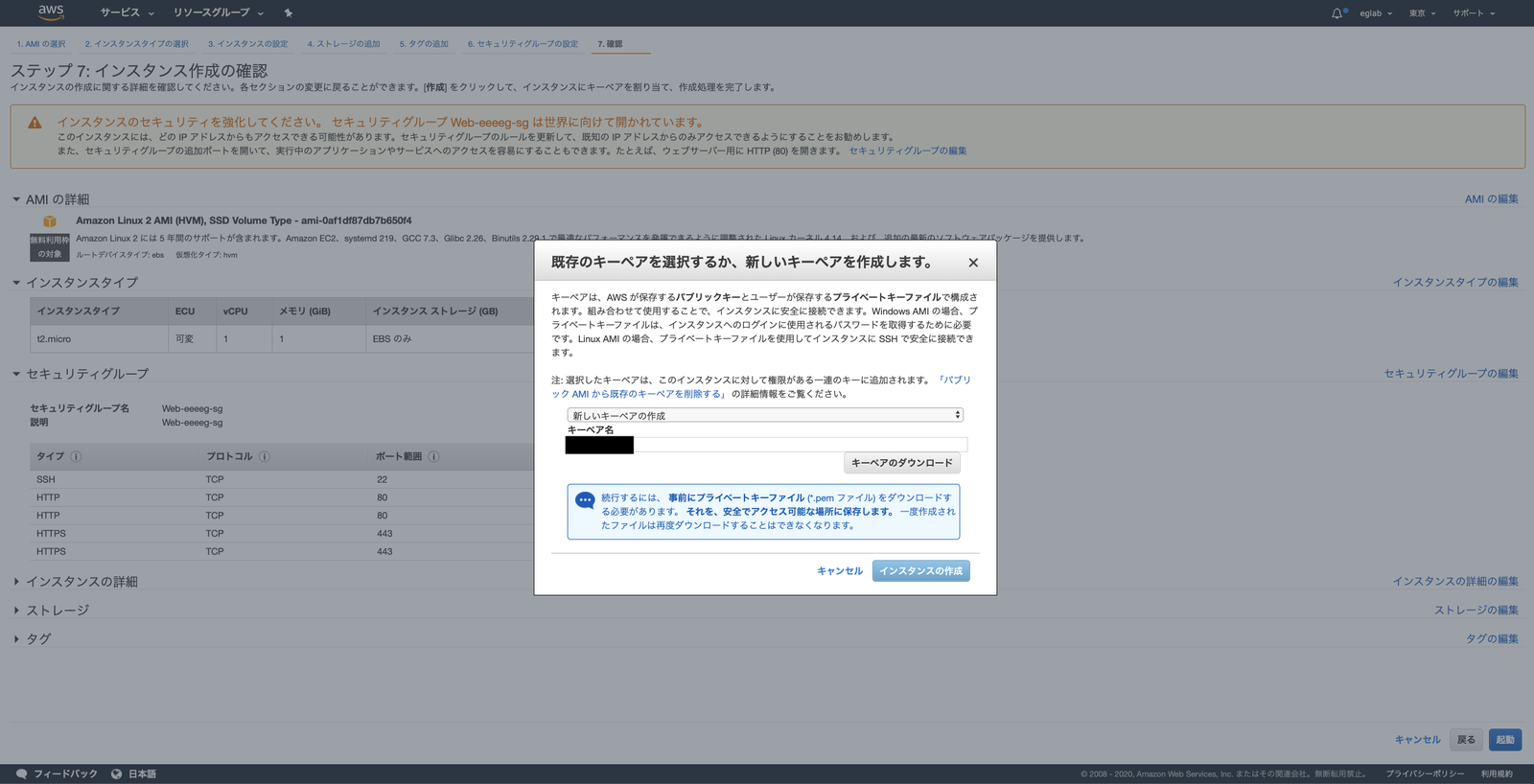Click the タグの編集 link
1534x784 pixels.
pos(1492,639)
